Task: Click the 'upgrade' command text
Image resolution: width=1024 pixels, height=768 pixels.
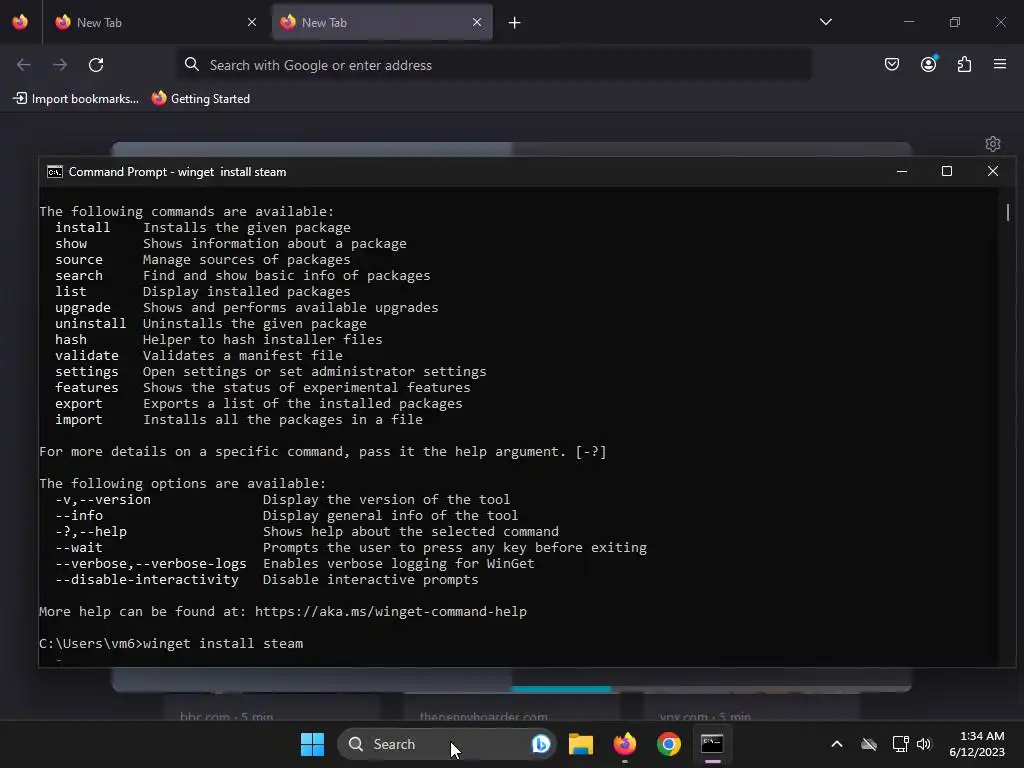Action: tap(82, 308)
